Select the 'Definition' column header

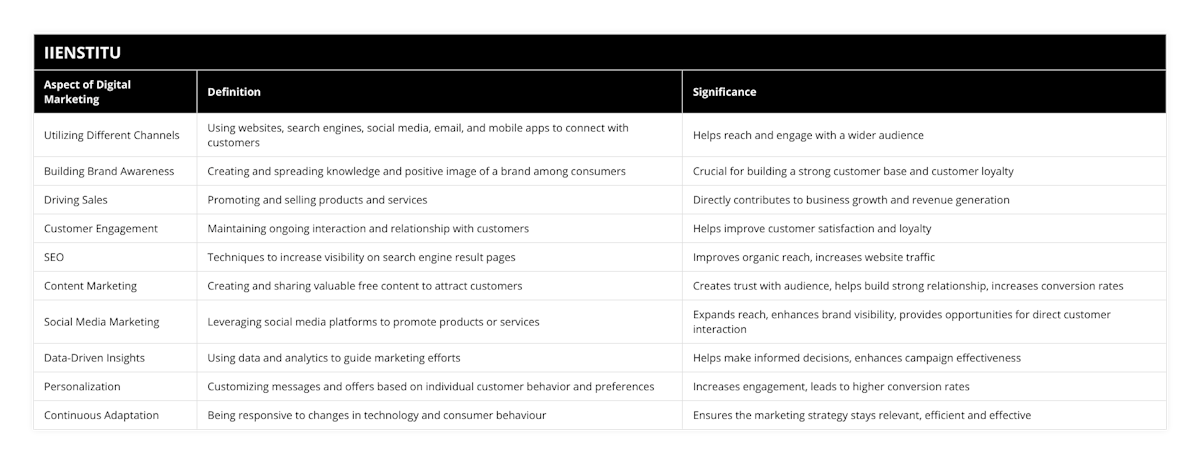tap(234, 92)
